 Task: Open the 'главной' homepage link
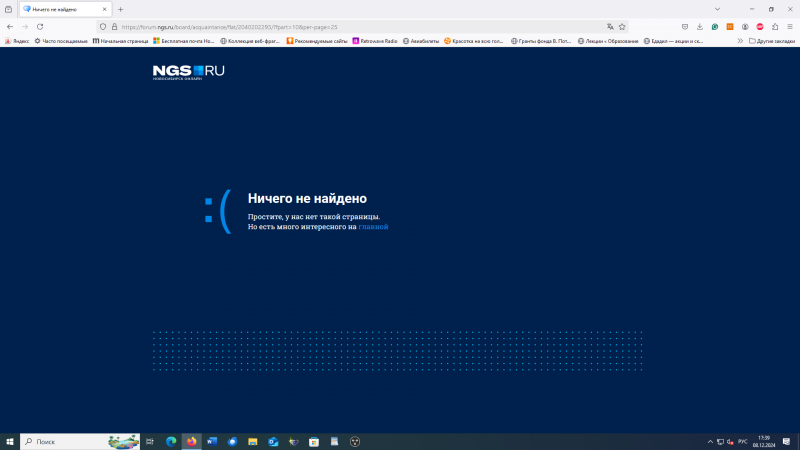pos(373,227)
